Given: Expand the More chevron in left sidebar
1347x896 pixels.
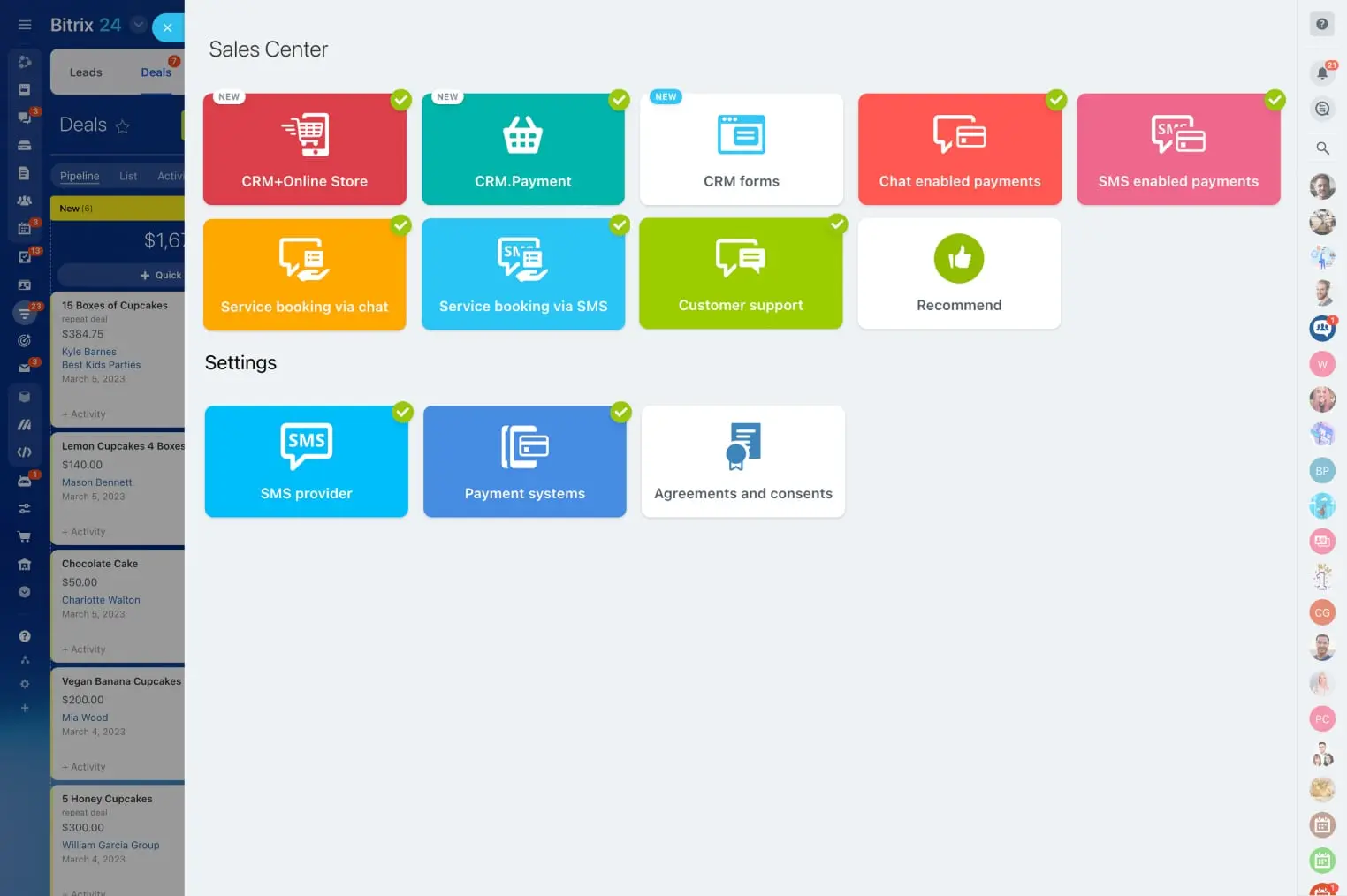Looking at the screenshot, I should pos(25,592).
